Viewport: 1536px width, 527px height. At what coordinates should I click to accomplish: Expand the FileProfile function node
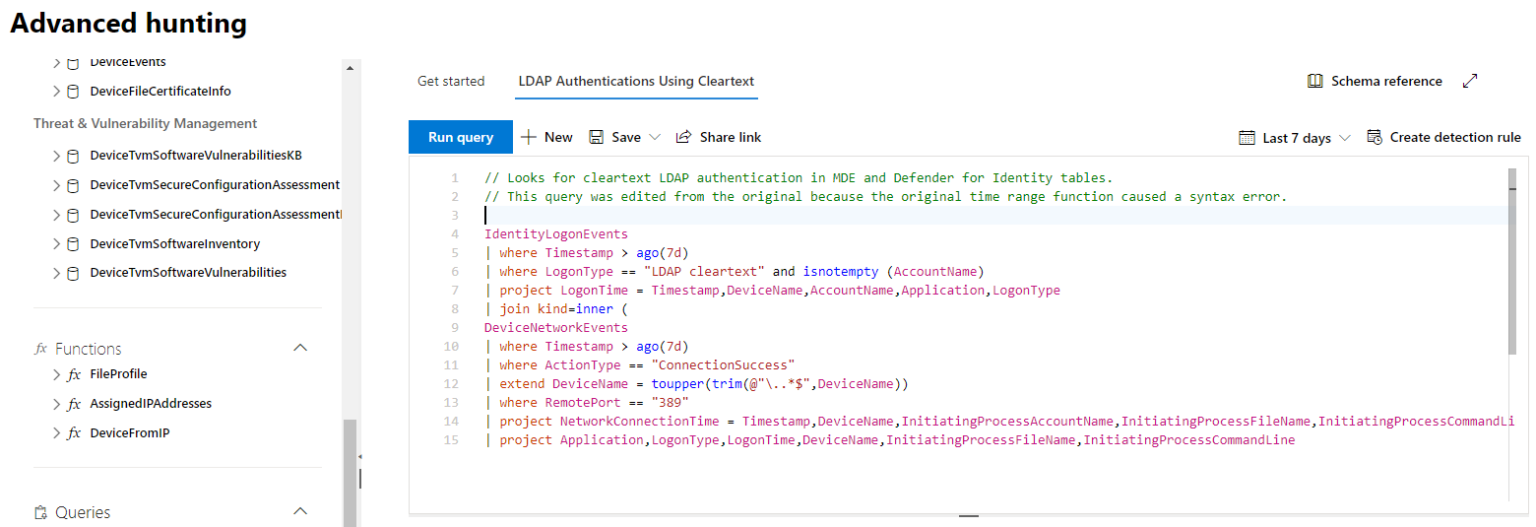[57, 375]
